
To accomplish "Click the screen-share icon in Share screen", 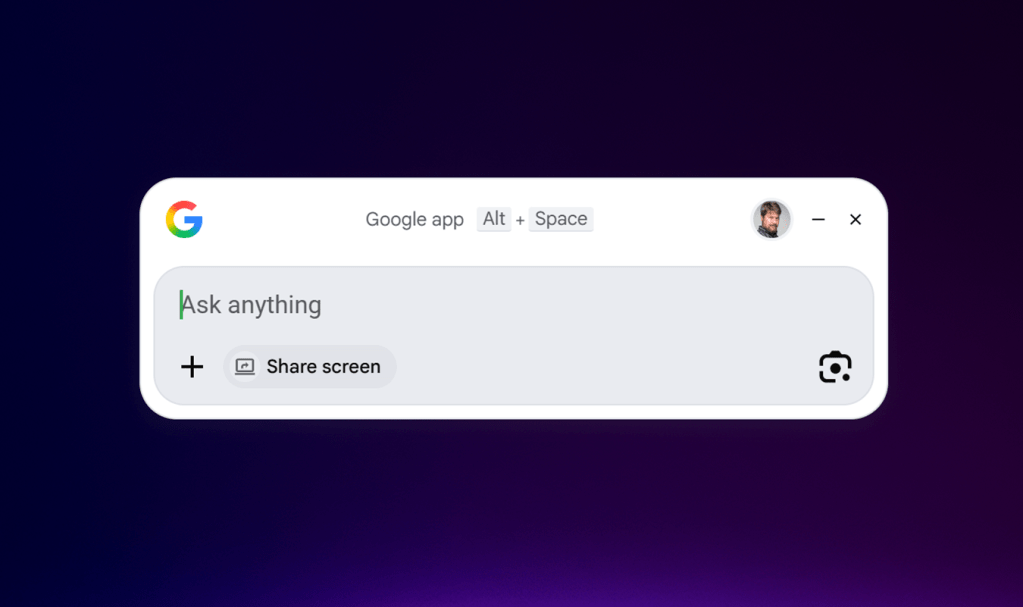I will [x=247, y=366].
